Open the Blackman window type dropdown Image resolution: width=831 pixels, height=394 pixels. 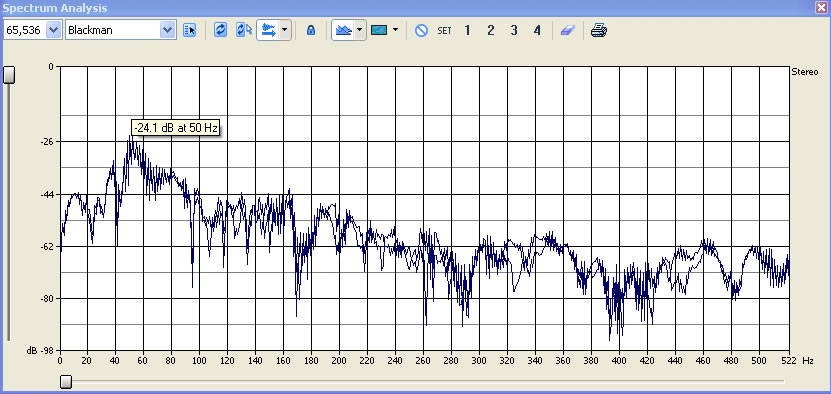tap(167, 30)
